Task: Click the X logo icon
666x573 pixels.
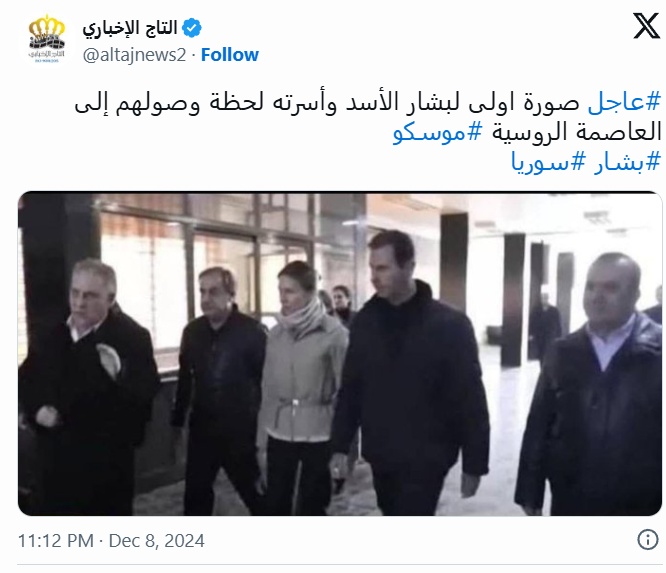Action: point(646,26)
